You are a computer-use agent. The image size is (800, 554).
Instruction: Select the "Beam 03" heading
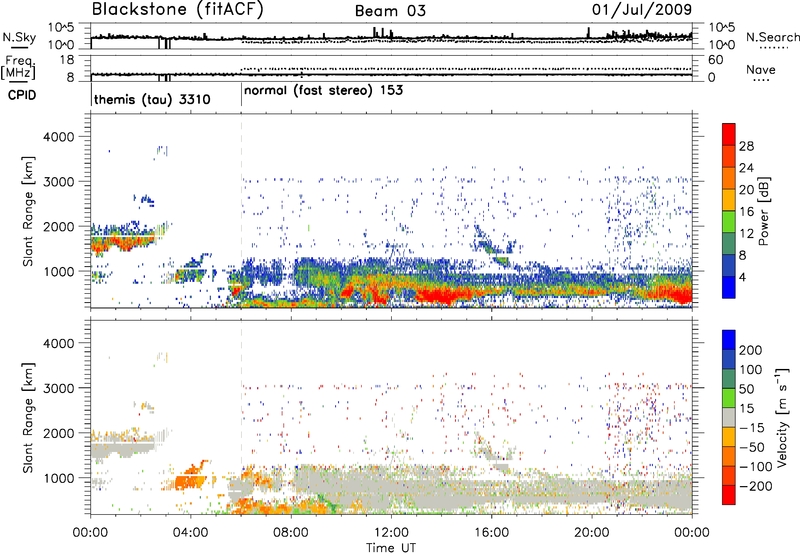(390, 11)
